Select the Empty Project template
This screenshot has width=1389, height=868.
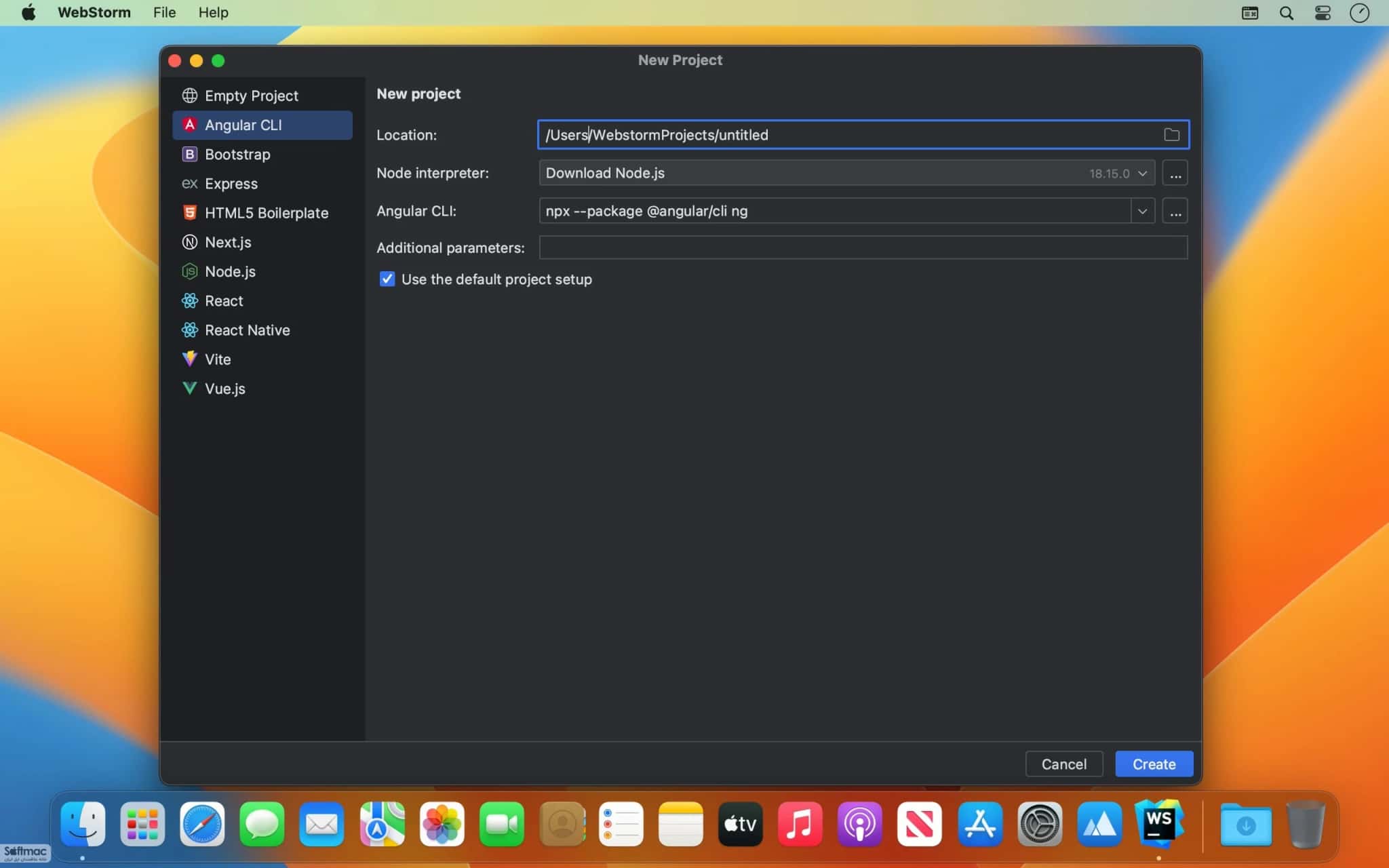coord(262,96)
